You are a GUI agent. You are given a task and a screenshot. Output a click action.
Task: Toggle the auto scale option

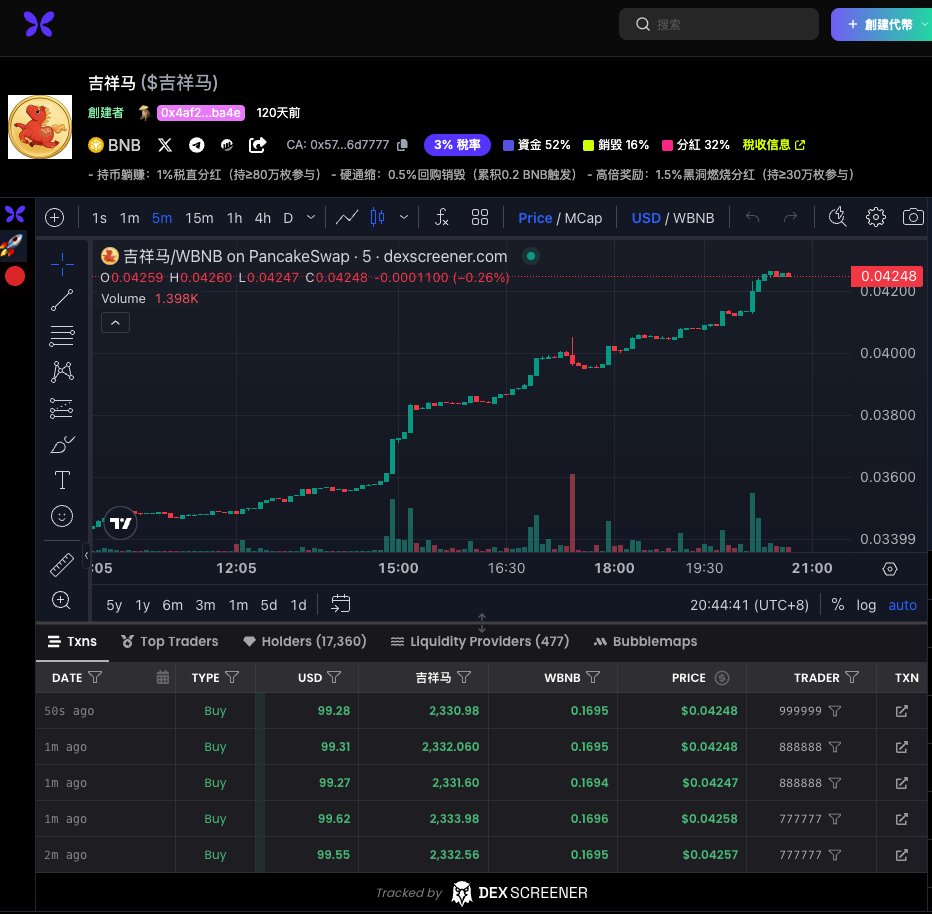click(x=902, y=605)
